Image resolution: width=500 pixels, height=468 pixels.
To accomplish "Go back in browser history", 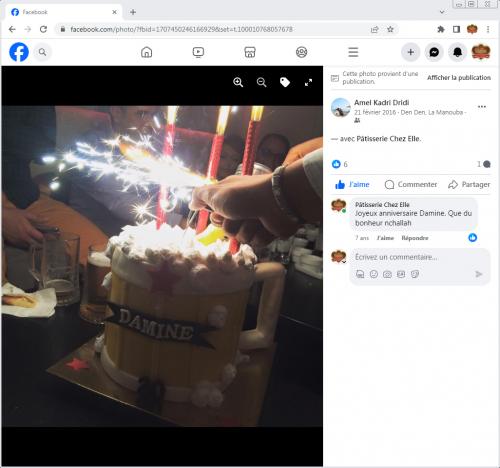I will pyautogui.click(x=12, y=29).
